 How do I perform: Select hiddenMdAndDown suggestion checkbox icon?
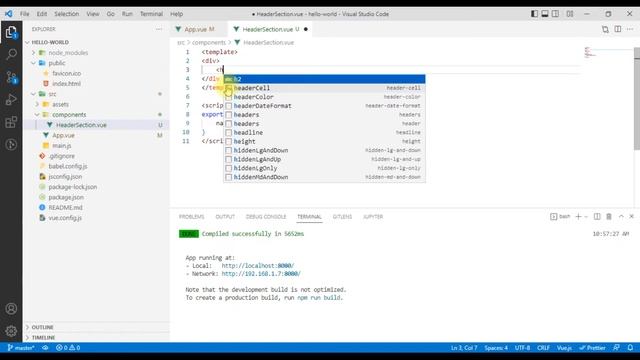tap(229, 177)
